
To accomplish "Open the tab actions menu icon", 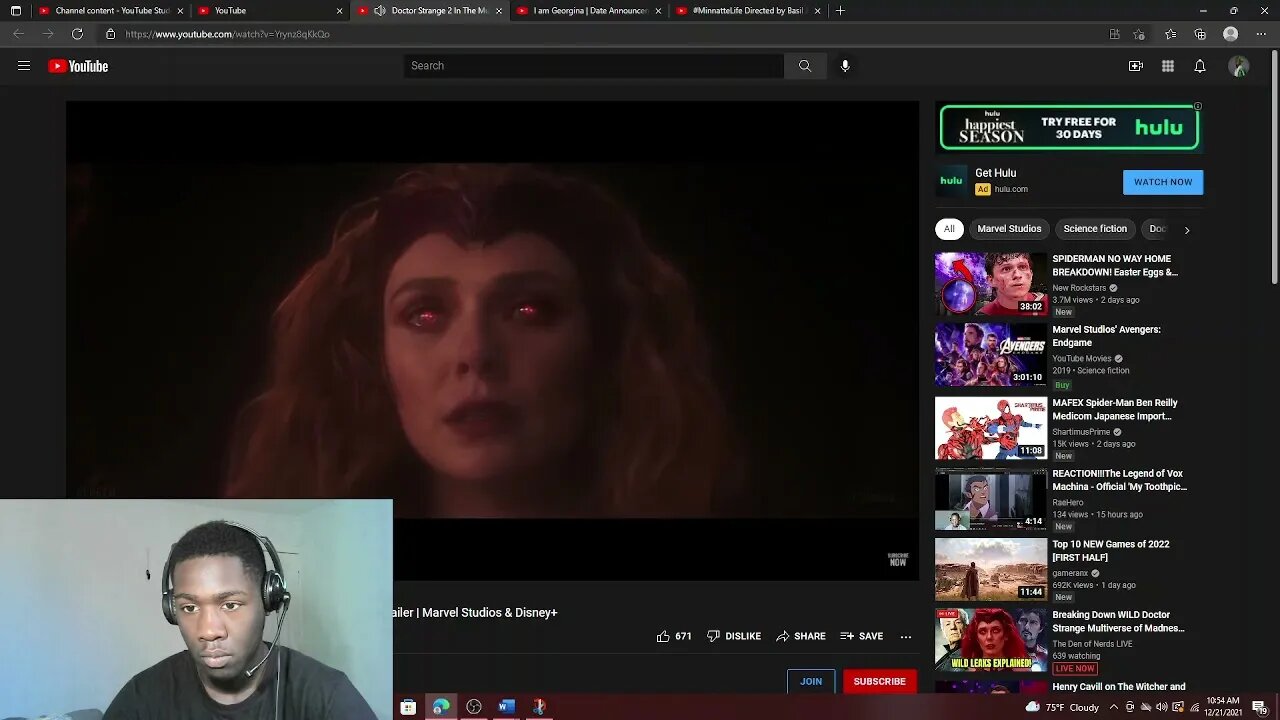I will [15, 11].
